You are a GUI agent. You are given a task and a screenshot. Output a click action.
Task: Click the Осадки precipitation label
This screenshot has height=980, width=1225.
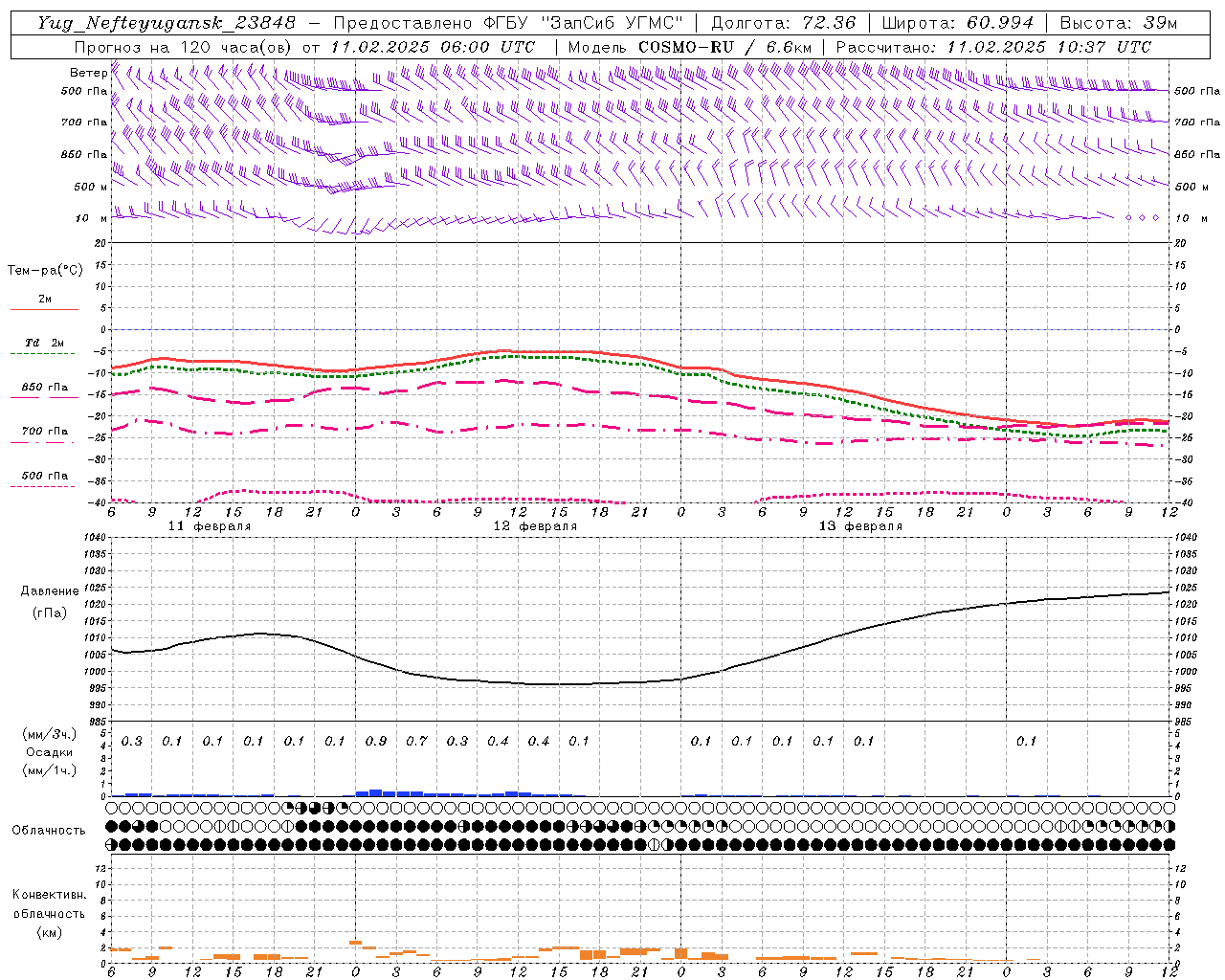[x=49, y=752]
